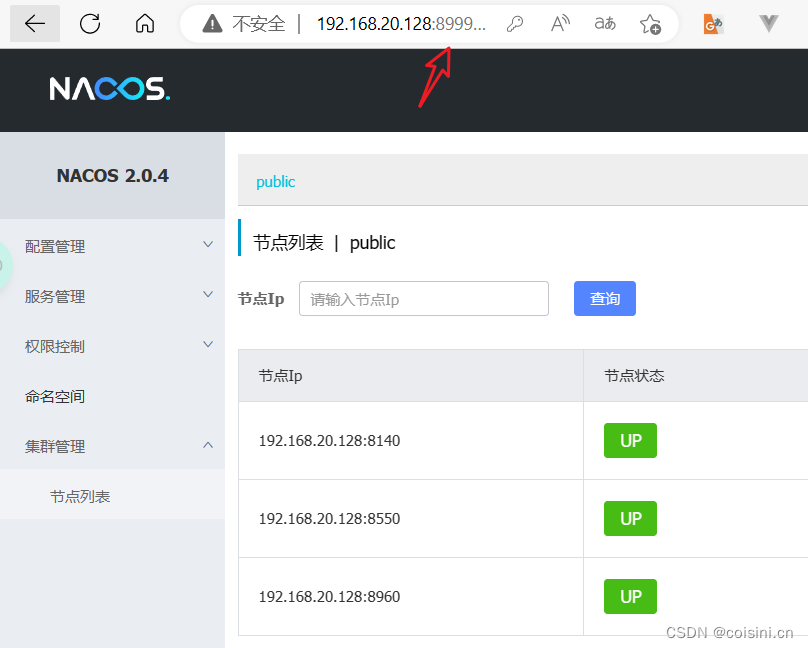This screenshot has width=808, height=648.
Task: Open the Vue devtools extension icon
Action: coord(768,24)
